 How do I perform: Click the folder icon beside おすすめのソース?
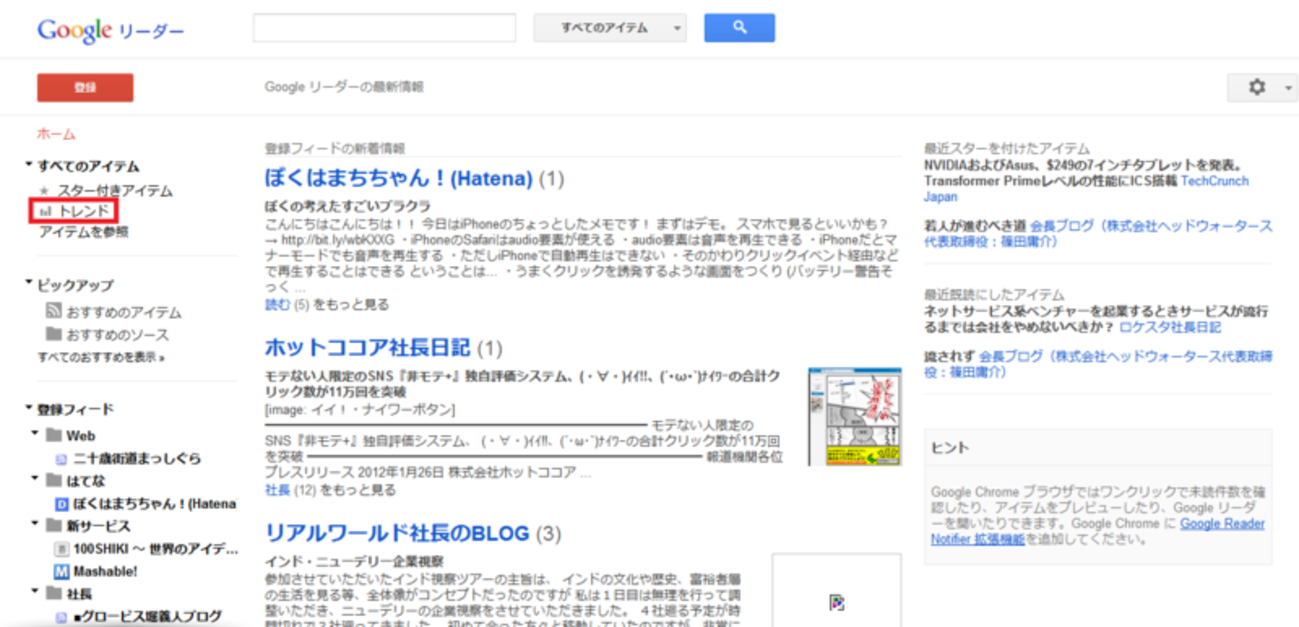click(x=54, y=334)
